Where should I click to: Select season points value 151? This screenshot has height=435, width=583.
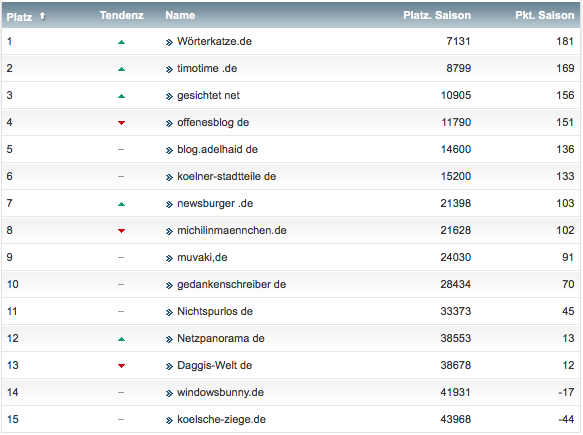click(565, 122)
